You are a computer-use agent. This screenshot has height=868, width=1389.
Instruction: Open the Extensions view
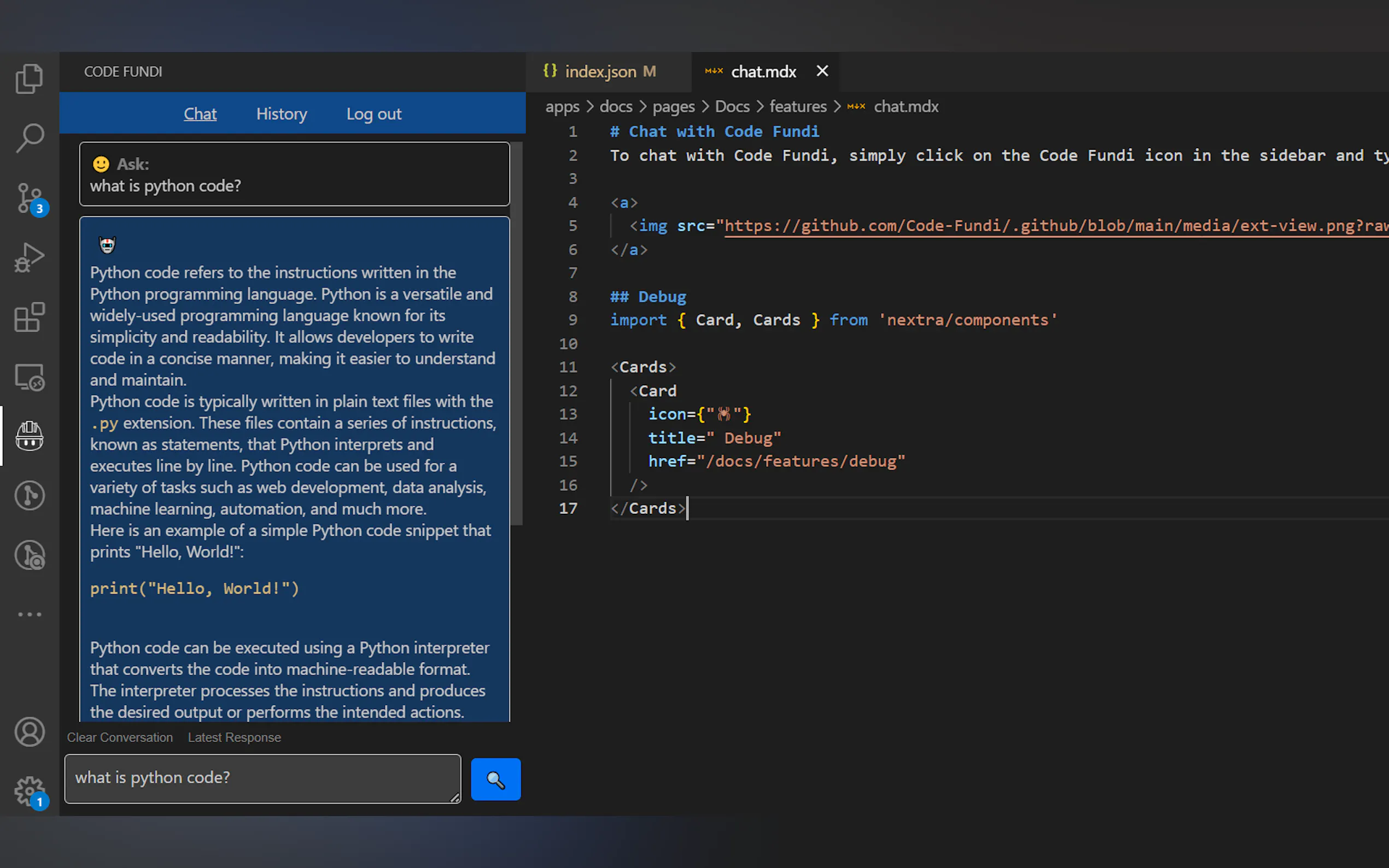30,318
